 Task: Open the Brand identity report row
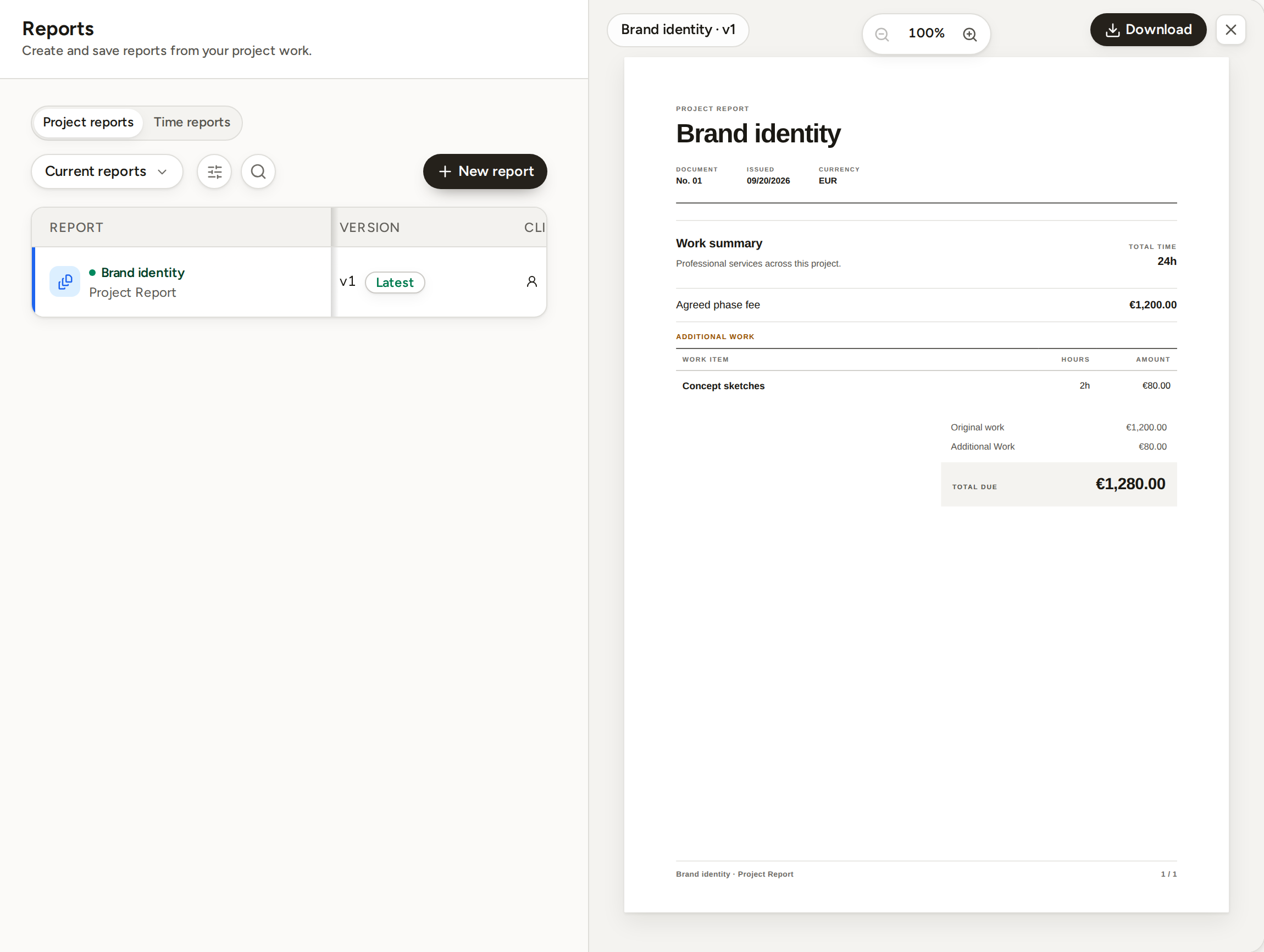pos(289,282)
